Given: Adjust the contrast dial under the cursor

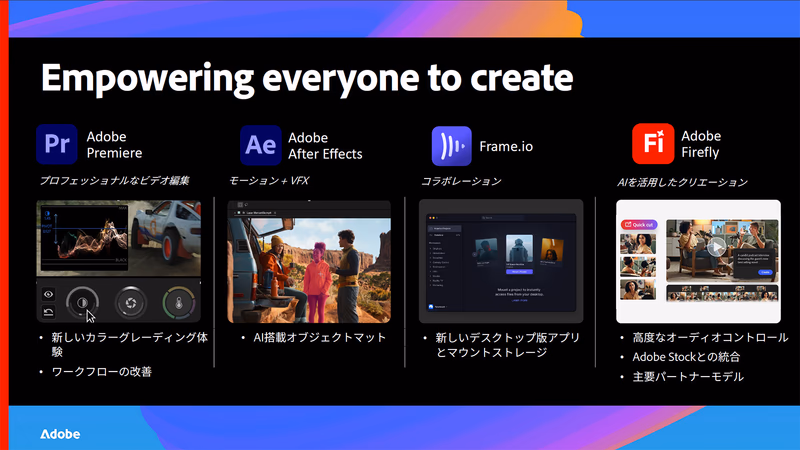Looking at the screenshot, I should [x=82, y=303].
